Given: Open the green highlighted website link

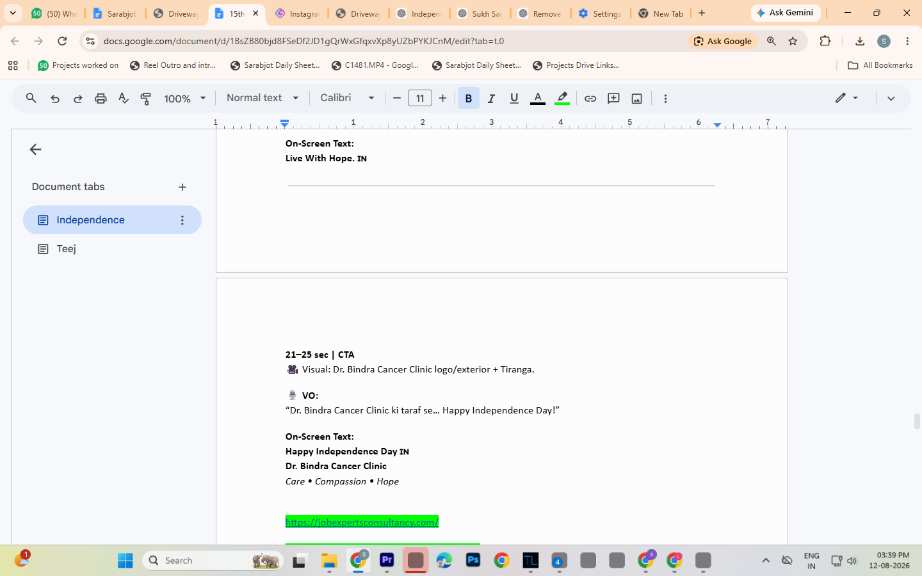Looking at the screenshot, I should [362, 522].
